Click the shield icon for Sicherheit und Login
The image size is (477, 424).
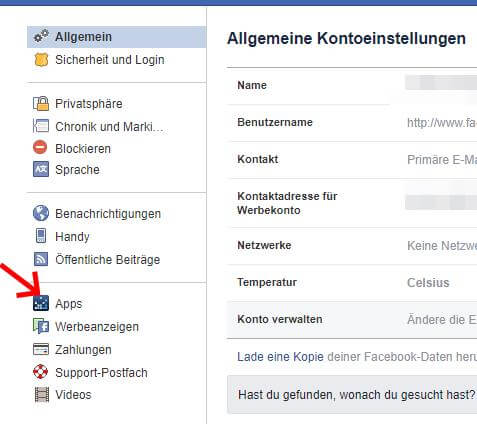pos(41,60)
